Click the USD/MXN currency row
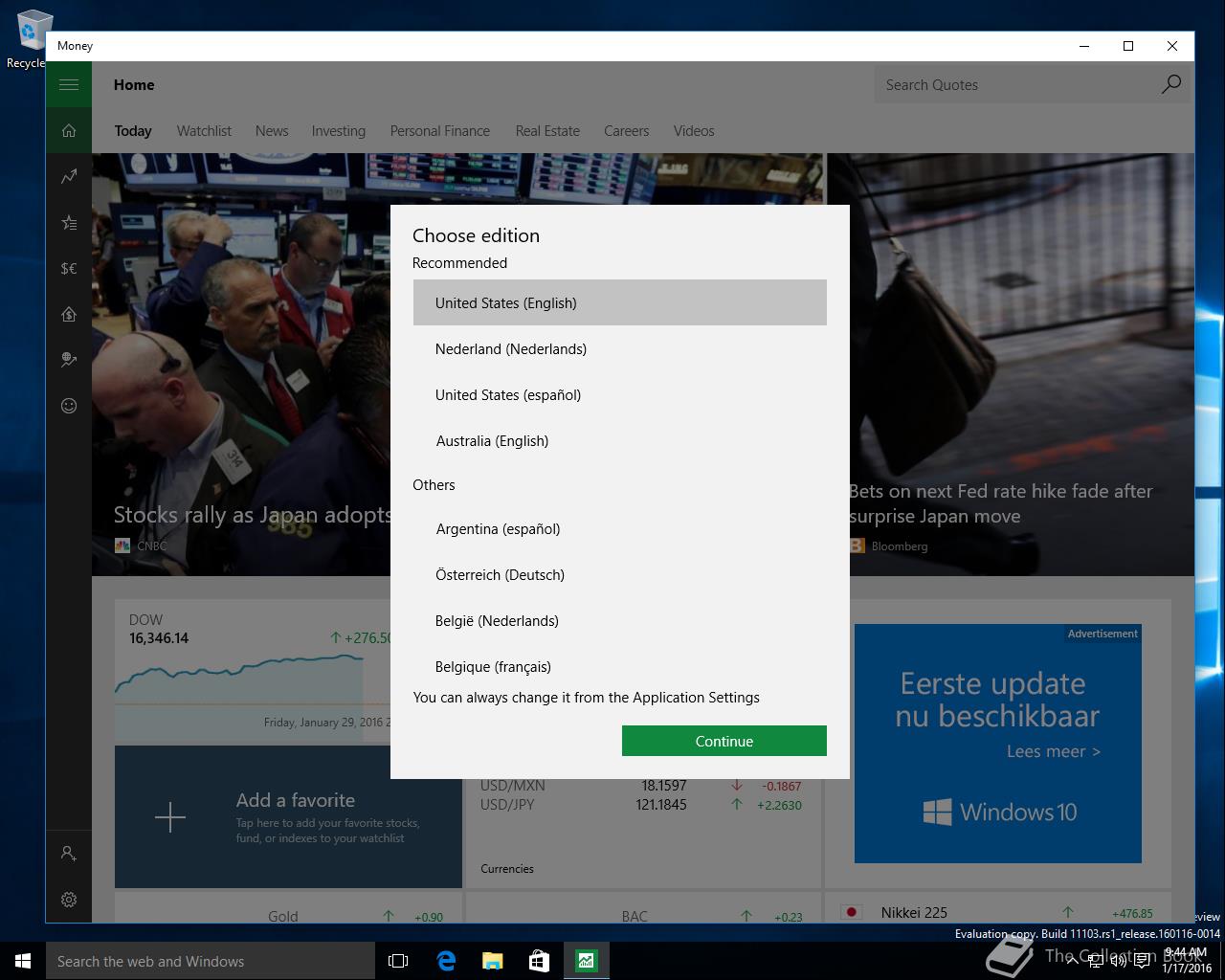1225x980 pixels. click(641, 786)
